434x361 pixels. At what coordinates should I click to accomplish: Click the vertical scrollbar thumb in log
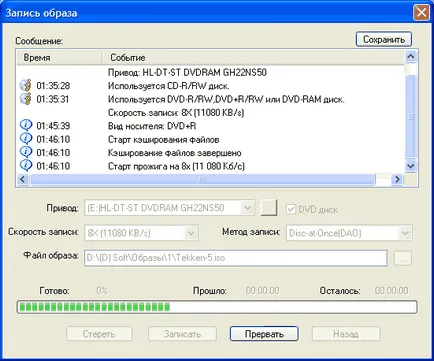click(411, 116)
